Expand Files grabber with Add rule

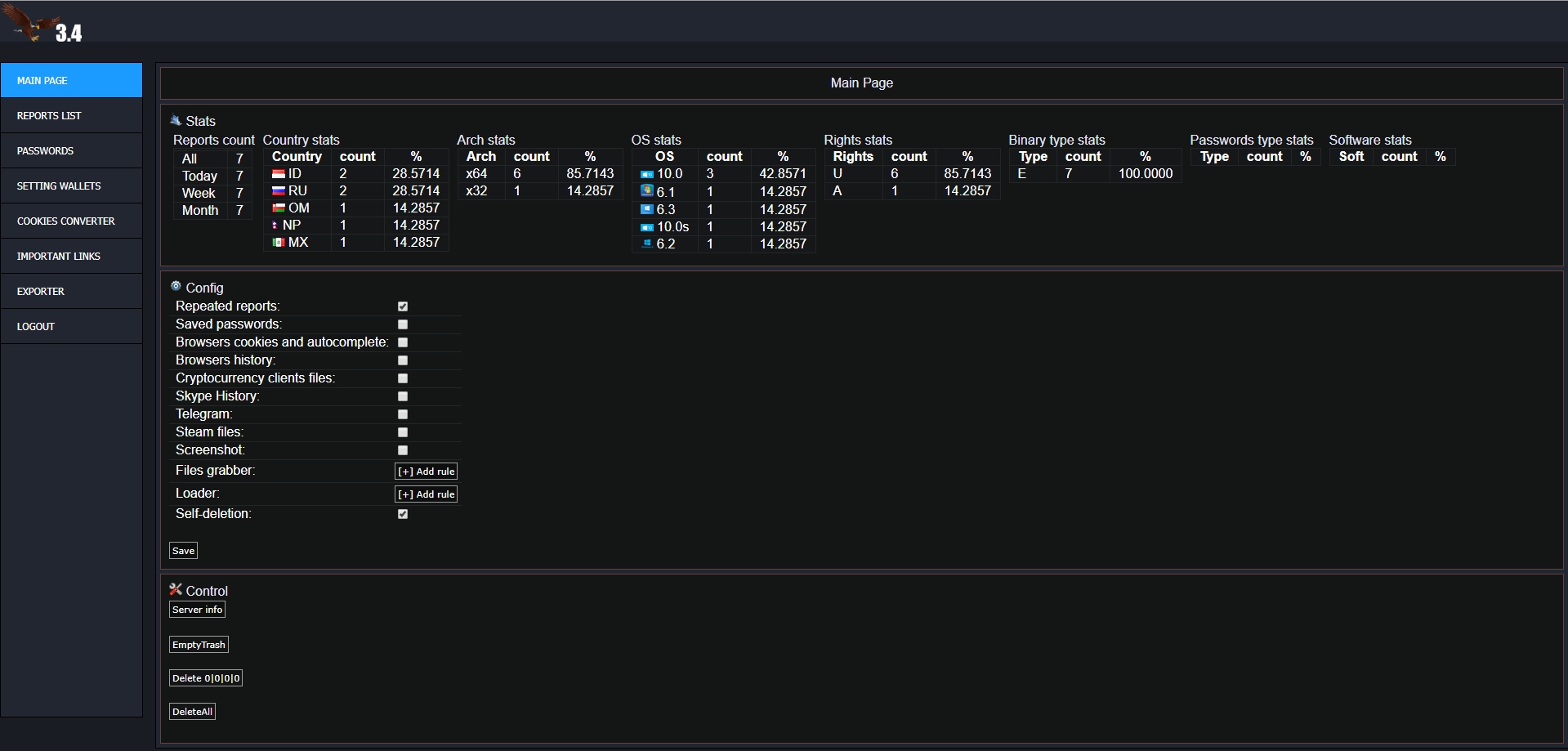coord(426,472)
